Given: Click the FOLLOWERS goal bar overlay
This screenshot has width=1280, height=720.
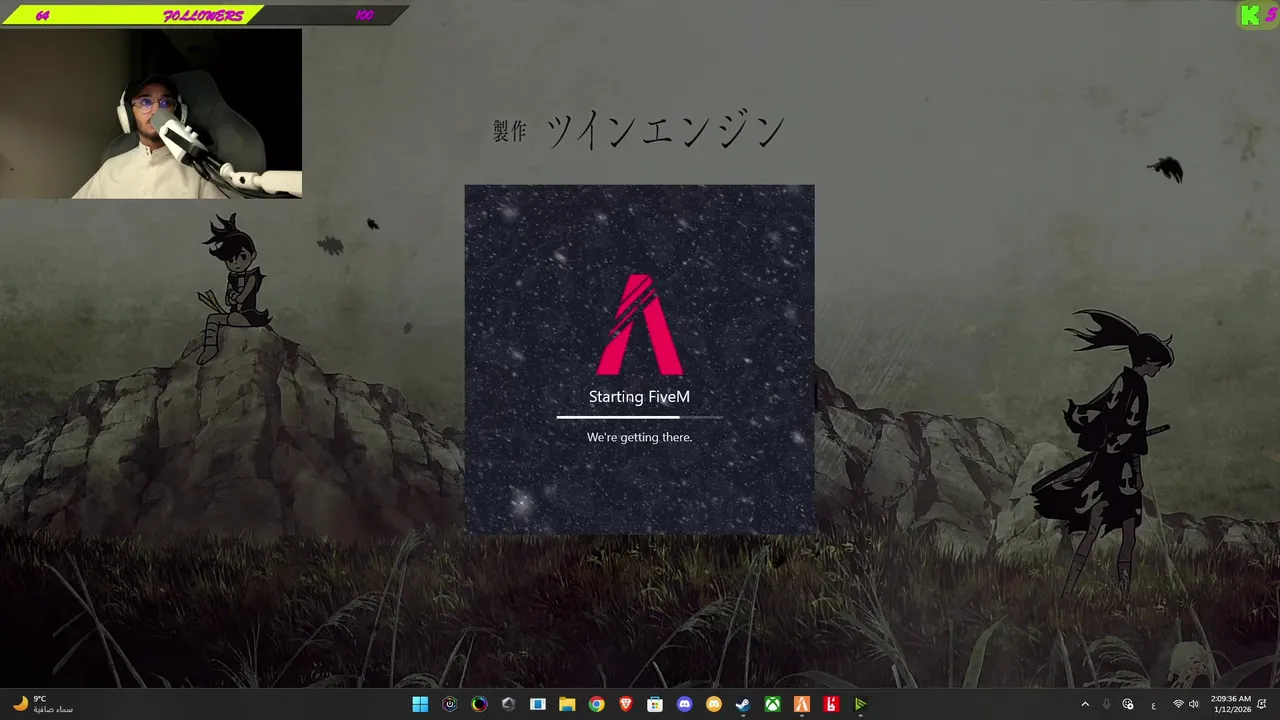Looking at the screenshot, I should pyautogui.click(x=204, y=15).
